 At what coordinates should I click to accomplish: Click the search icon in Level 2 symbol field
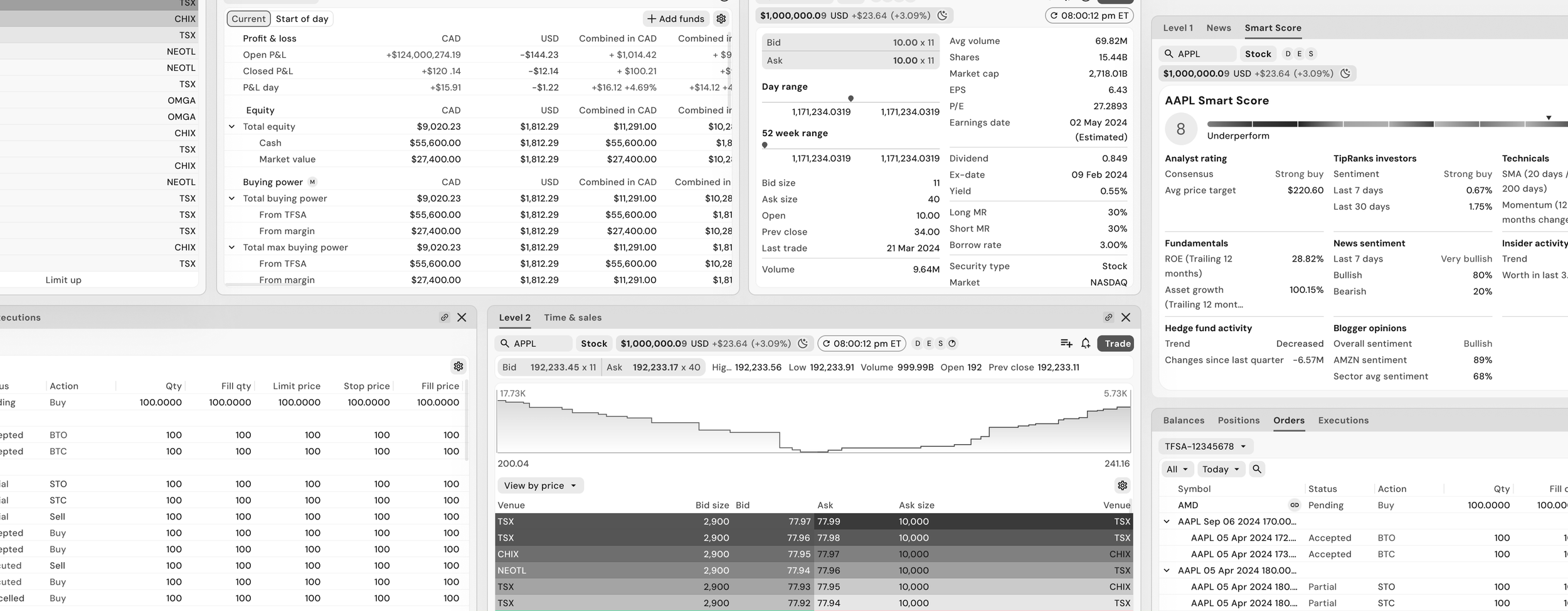[505, 344]
